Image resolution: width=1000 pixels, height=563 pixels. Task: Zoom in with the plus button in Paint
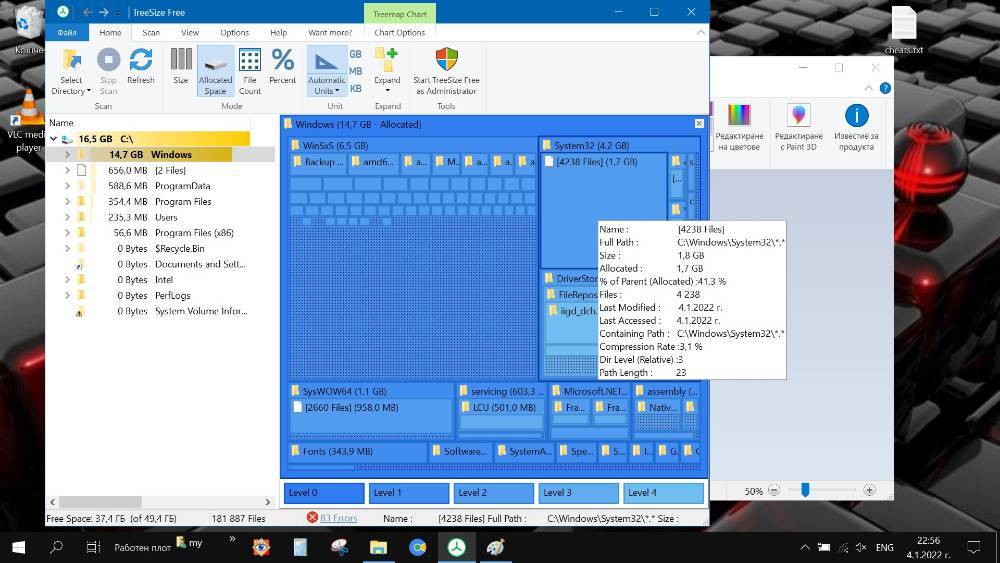(x=869, y=490)
